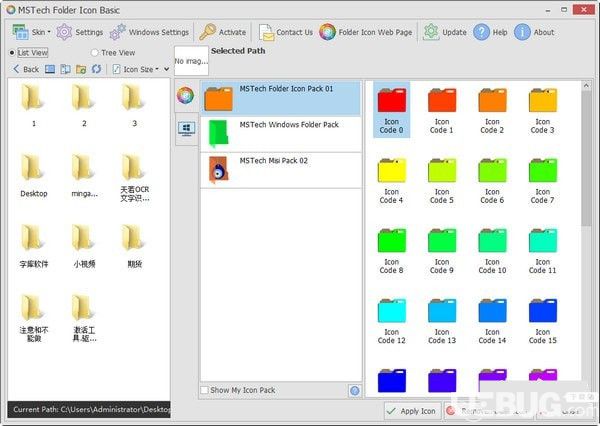The height and width of the screenshot is (426, 600).
Task: Select orange Icon Code 2 folder
Action: 492,109
